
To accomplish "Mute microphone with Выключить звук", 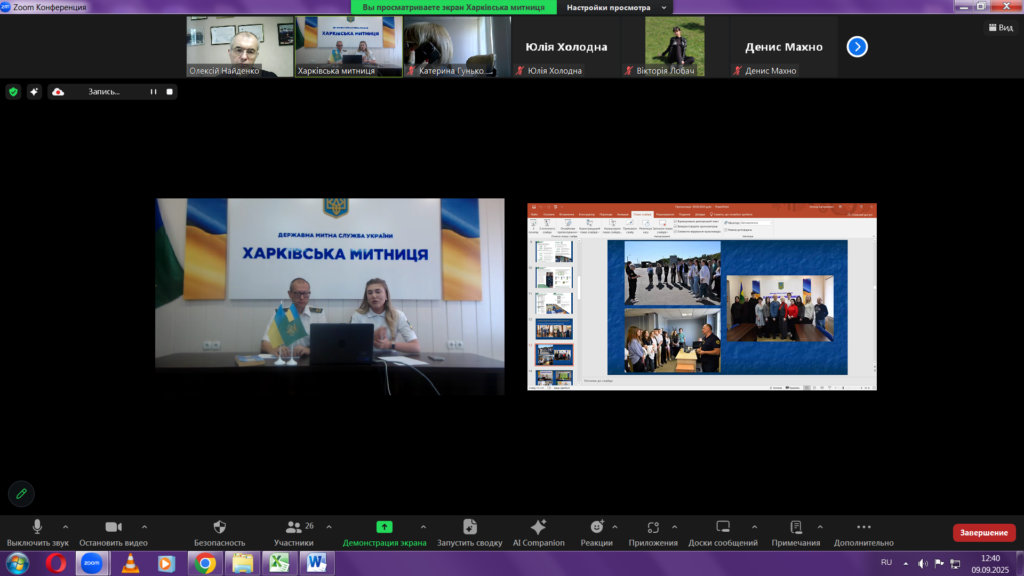I will 37,533.
